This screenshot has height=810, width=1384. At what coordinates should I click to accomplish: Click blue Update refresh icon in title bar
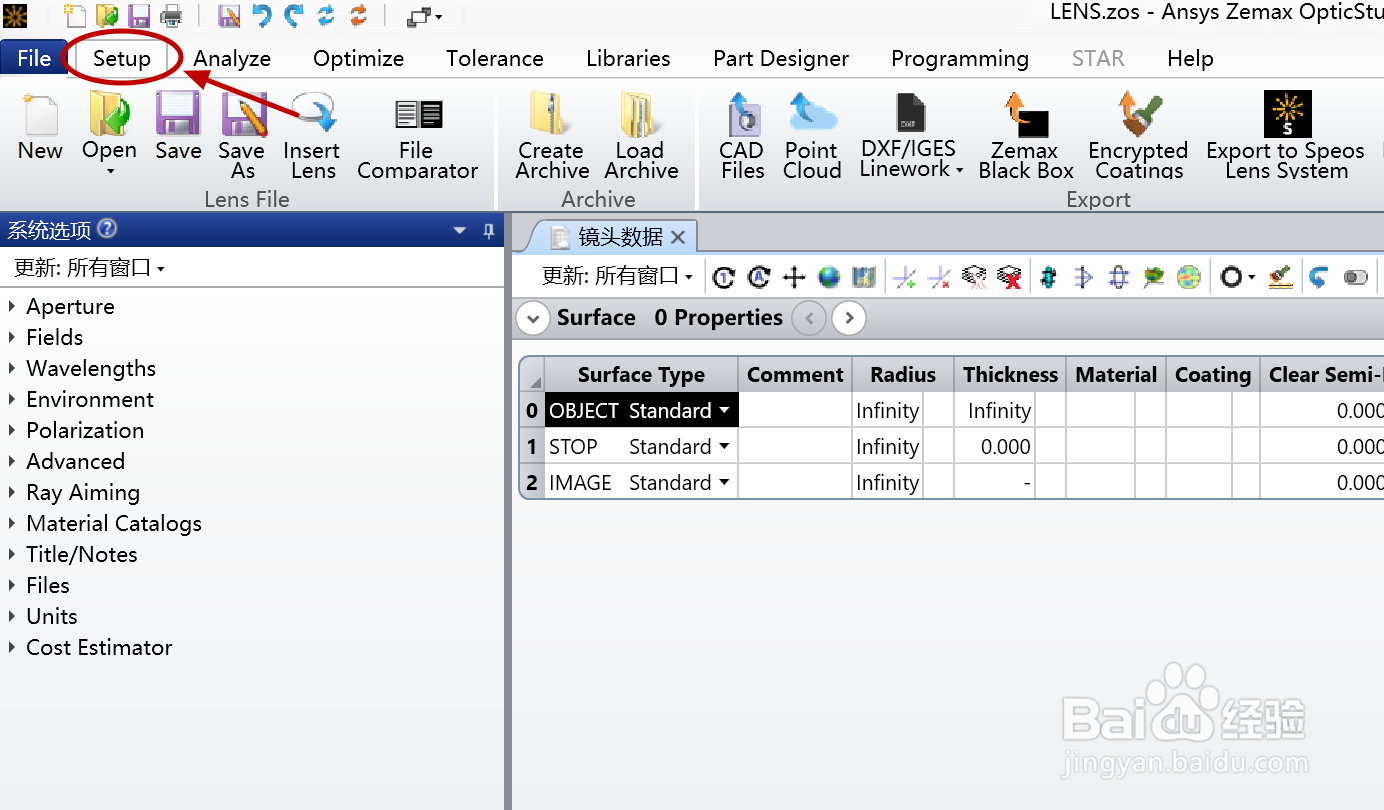(326, 15)
